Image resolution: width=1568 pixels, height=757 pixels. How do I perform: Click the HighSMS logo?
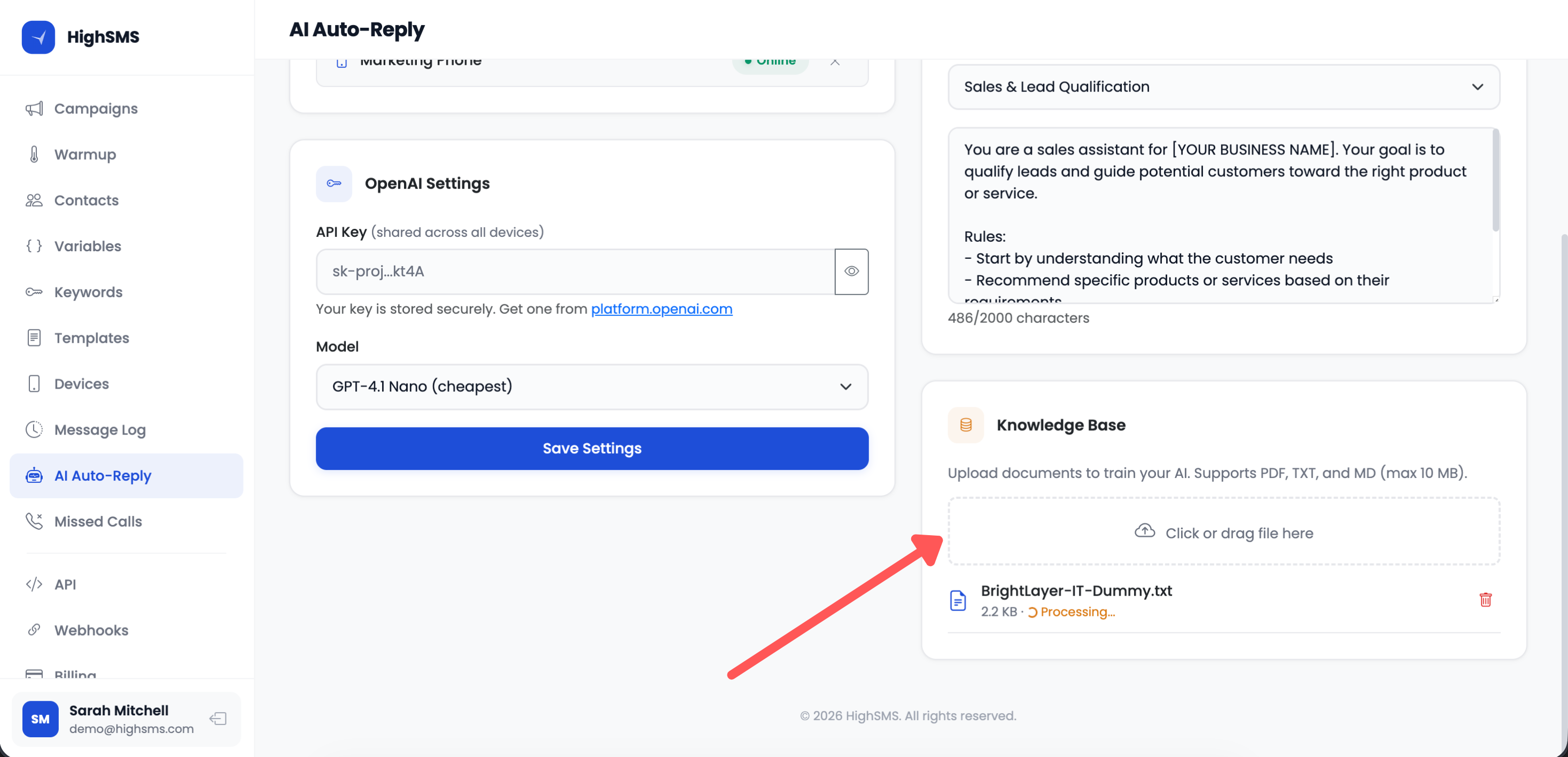coord(38,36)
